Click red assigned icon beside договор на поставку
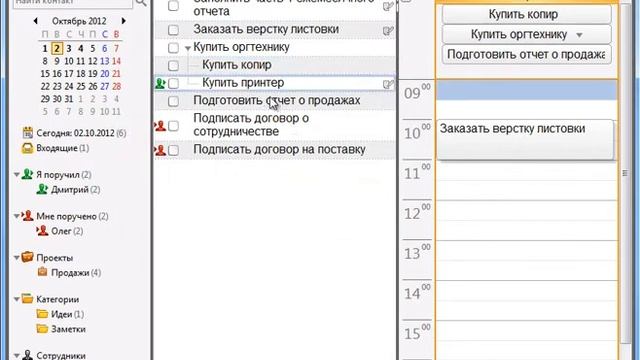The height and width of the screenshot is (360, 640). pyautogui.click(x=160, y=150)
